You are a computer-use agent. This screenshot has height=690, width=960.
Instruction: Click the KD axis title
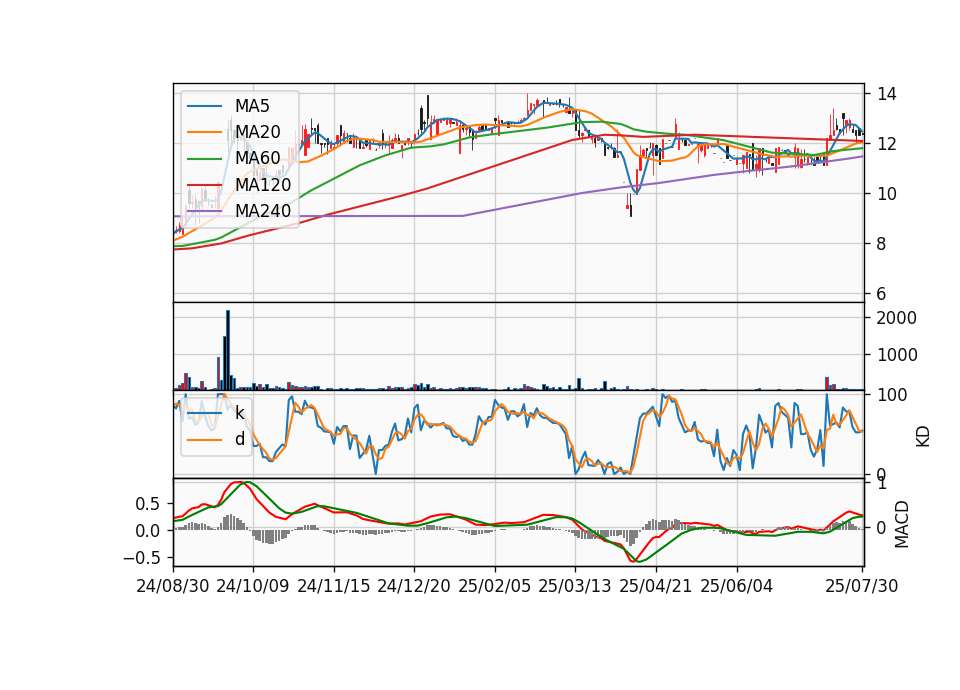coord(923,437)
